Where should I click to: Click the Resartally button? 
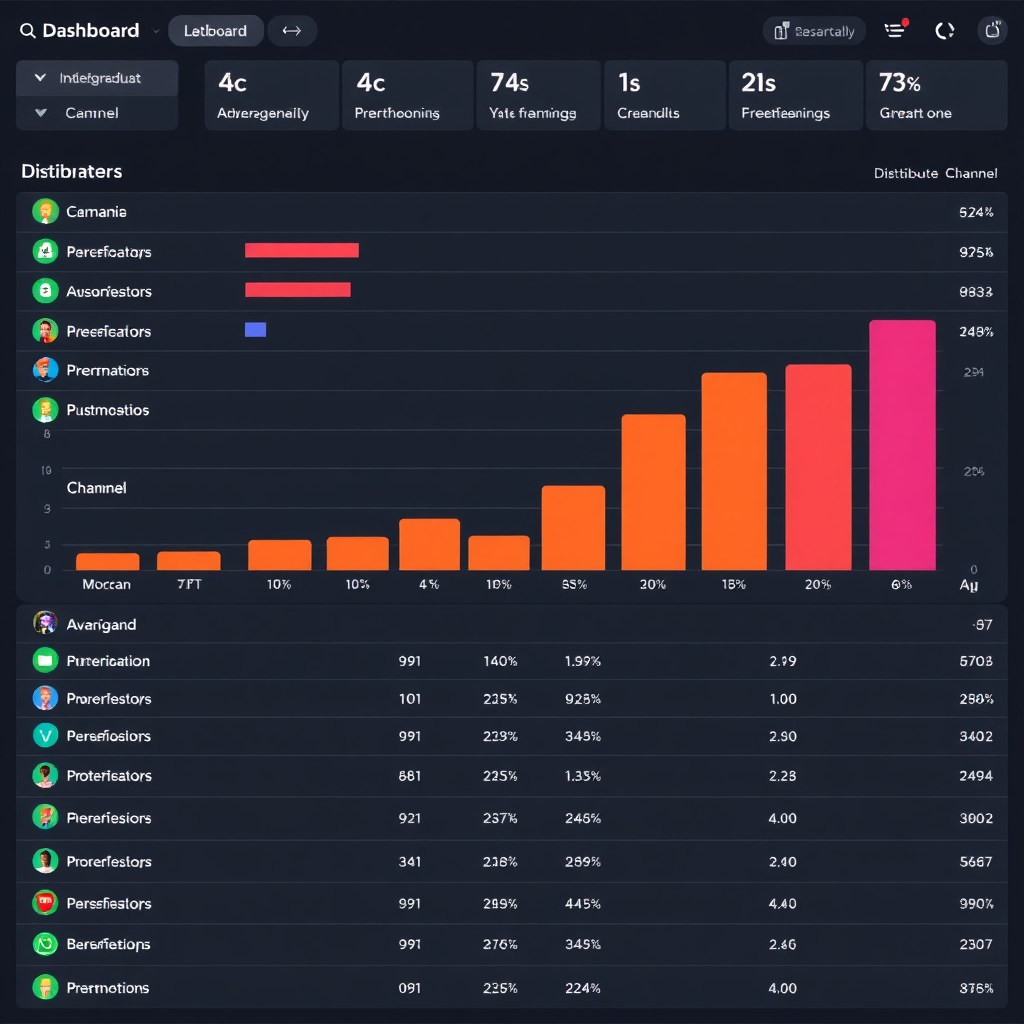(814, 31)
